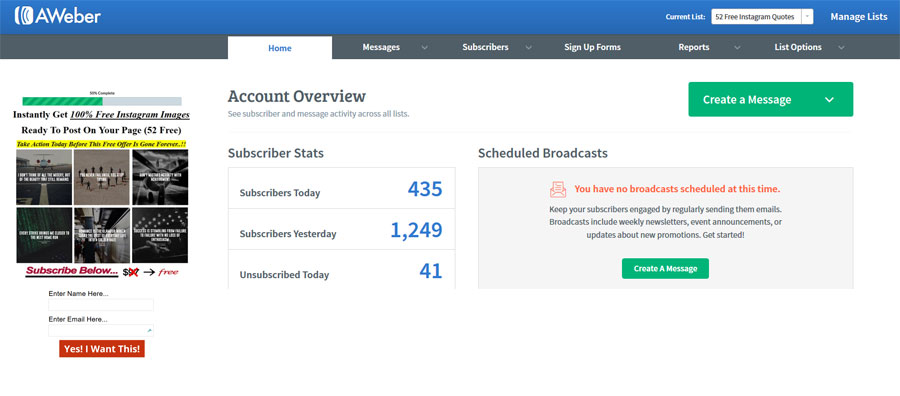The height and width of the screenshot is (396, 900).
Task: Open the Subscribers menu
Action: (485, 47)
